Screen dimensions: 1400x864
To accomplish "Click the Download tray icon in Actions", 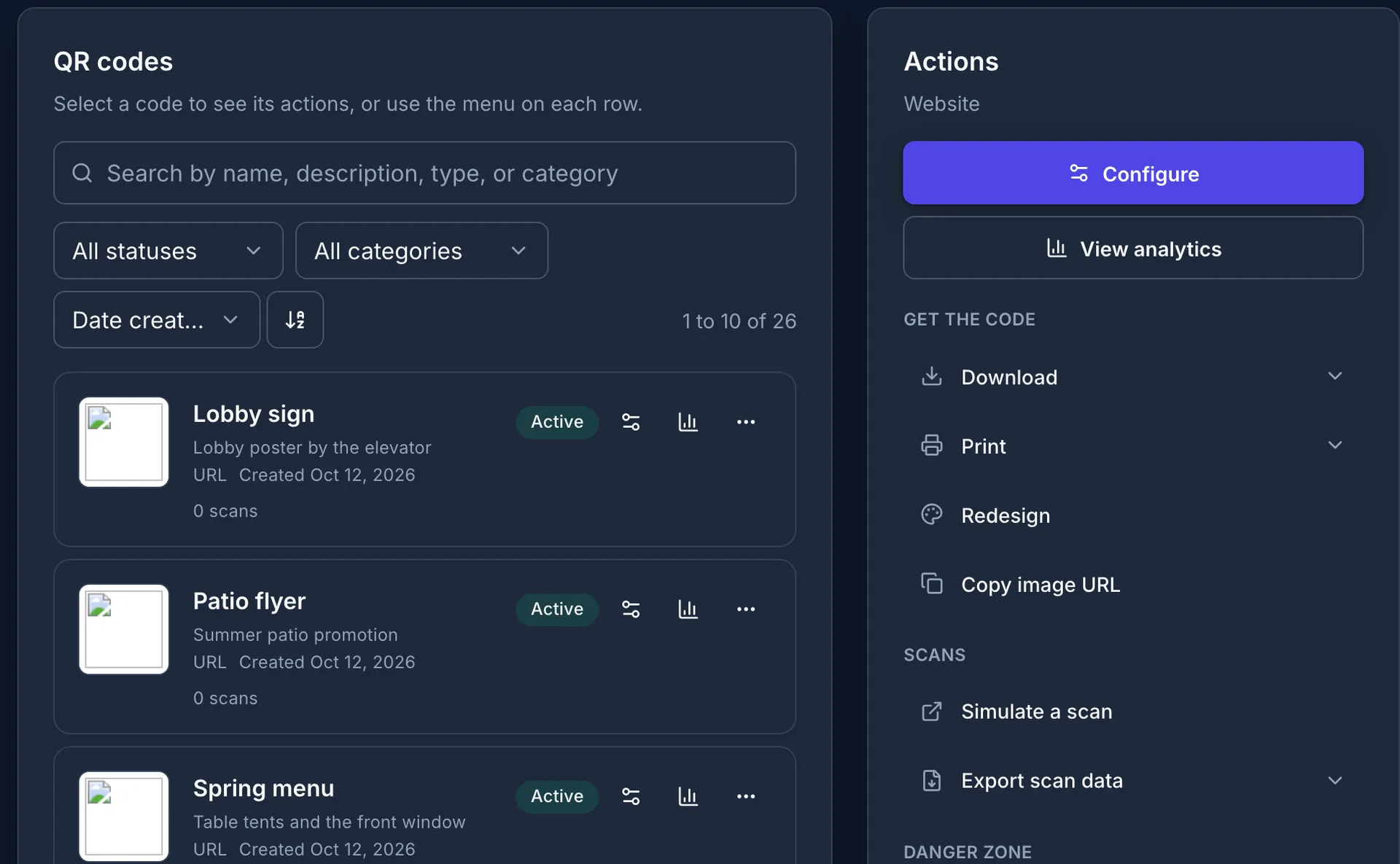I will pos(932,377).
